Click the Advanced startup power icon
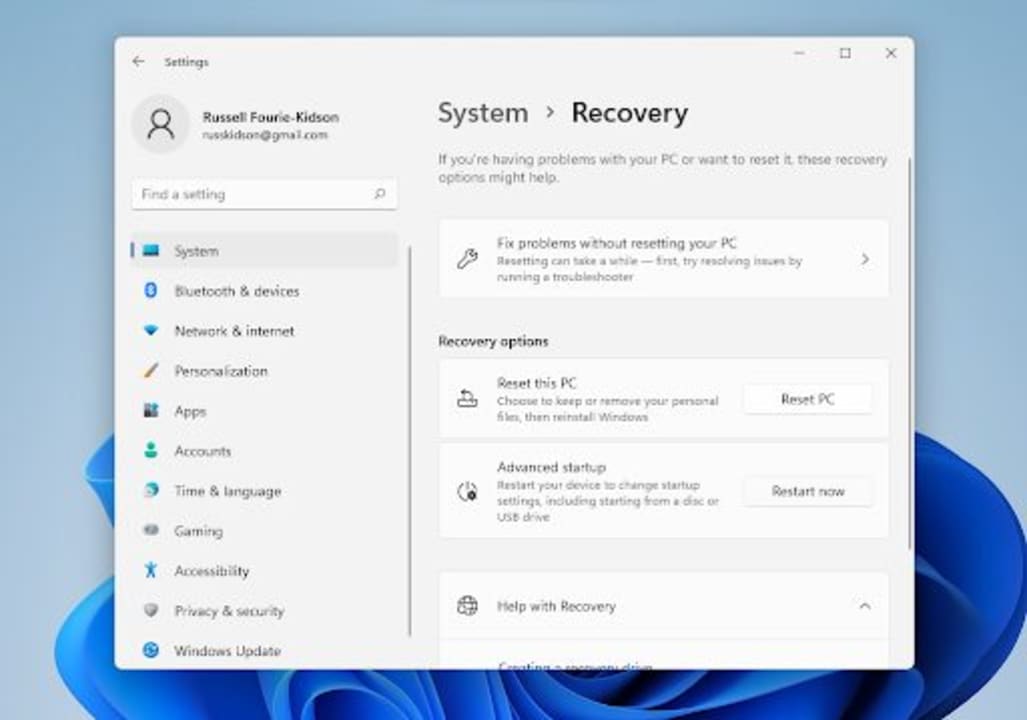The height and width of the screenshot is (720, 1027). tap(465, 490)
